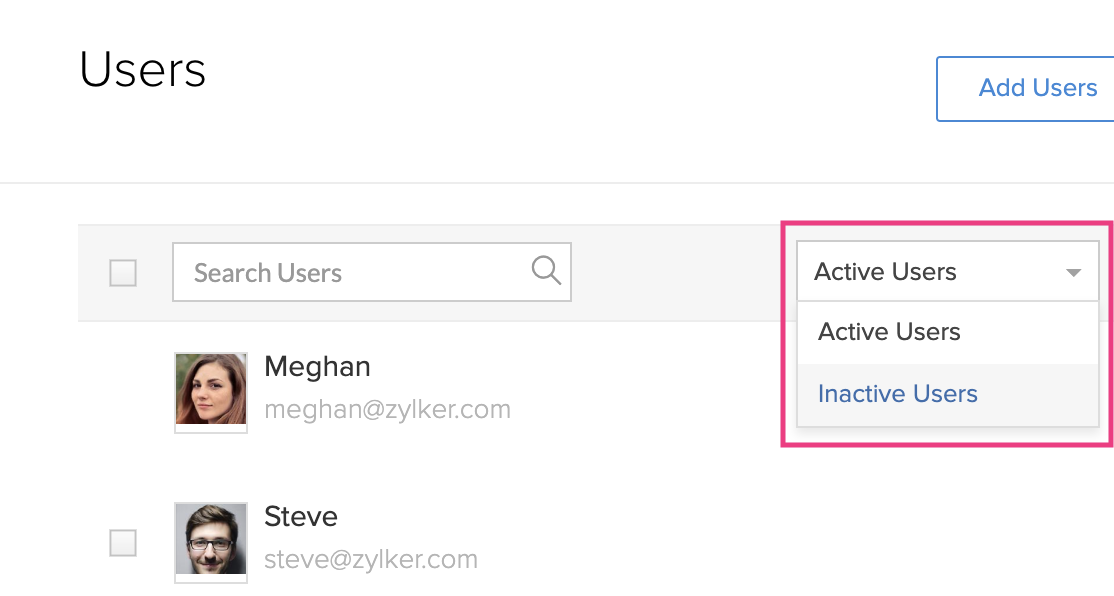Open Steve's user name link

(x=301, y=517)
